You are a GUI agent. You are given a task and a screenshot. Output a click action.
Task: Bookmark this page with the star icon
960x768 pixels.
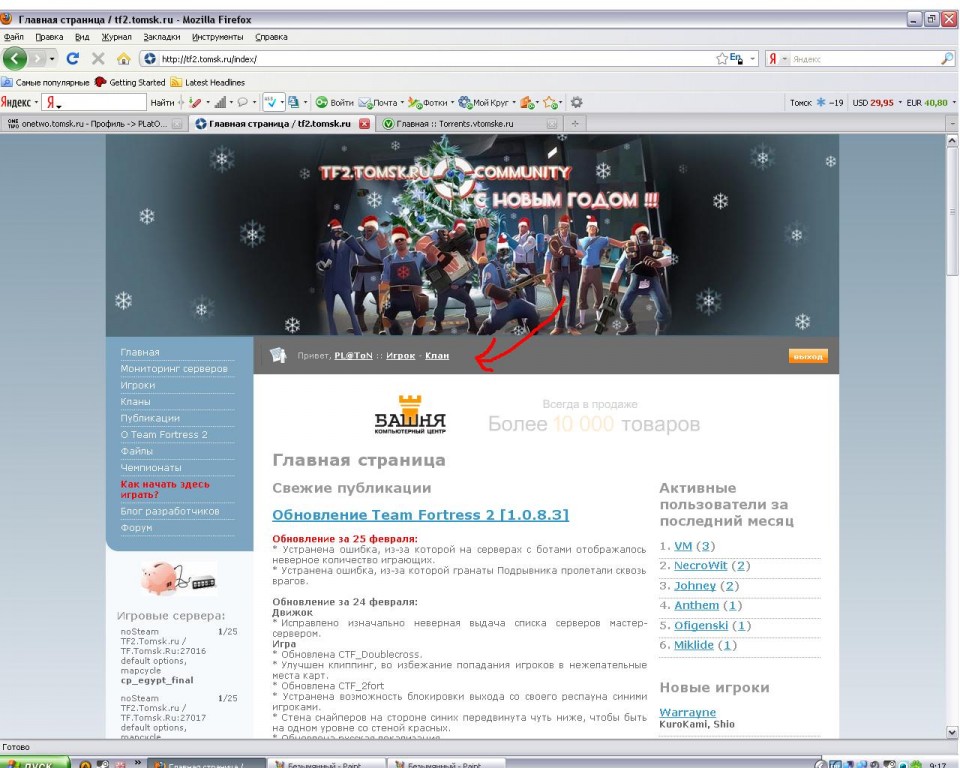[x=722, y=59]
